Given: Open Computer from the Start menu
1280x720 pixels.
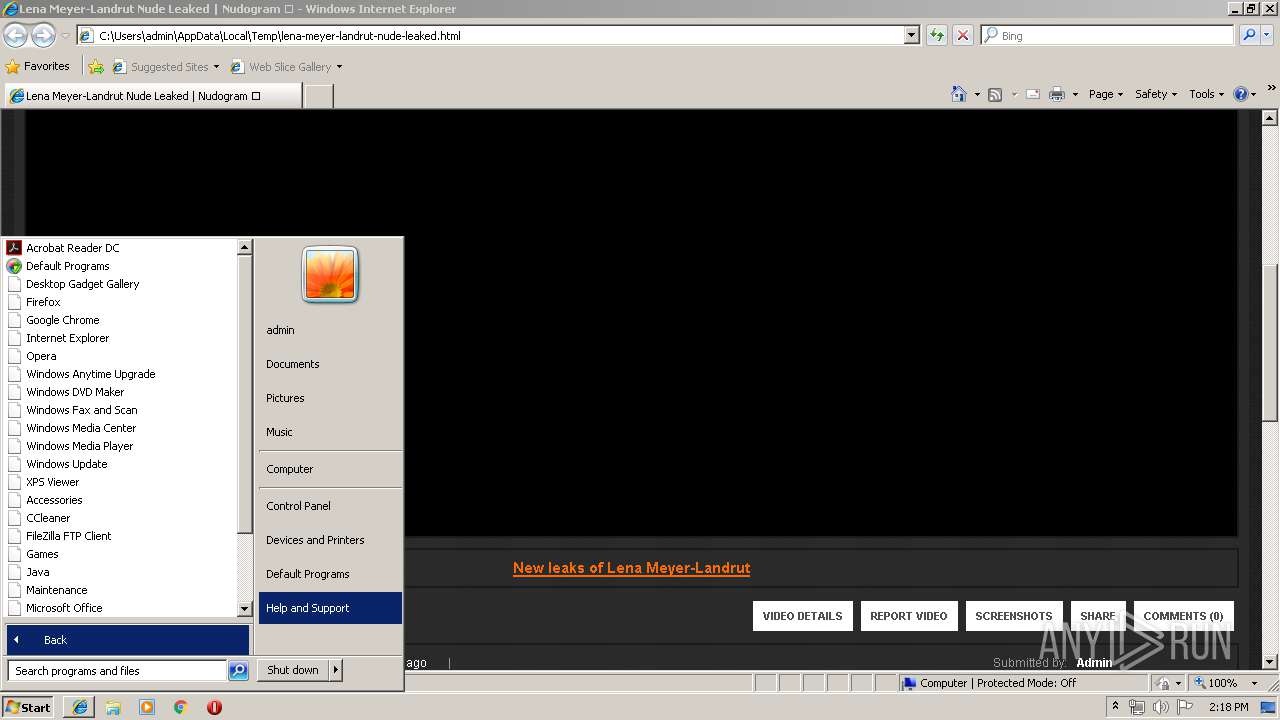Looking at the screenshot, I should point(290,469).
